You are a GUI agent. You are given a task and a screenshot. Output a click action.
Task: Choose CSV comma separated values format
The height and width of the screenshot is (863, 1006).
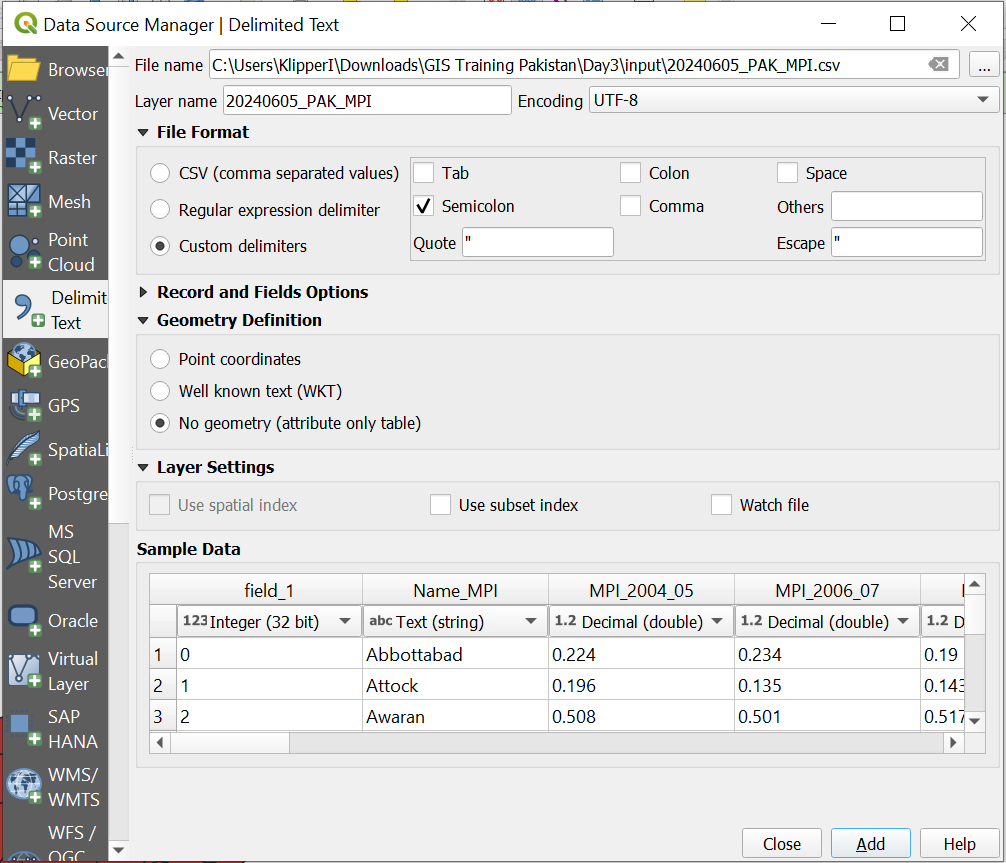(x=160, y=173)
